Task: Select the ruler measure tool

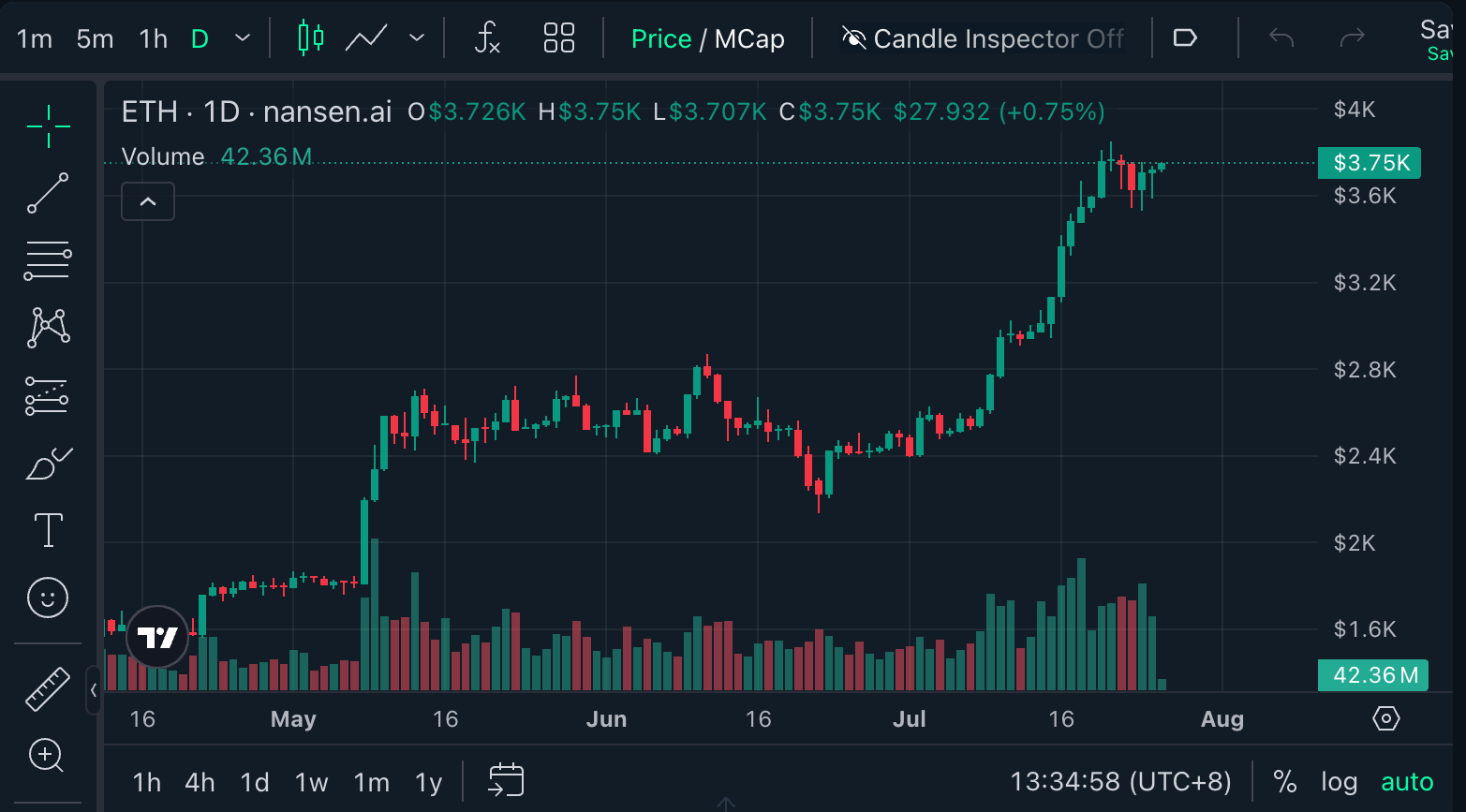Action: coord(48,688)
